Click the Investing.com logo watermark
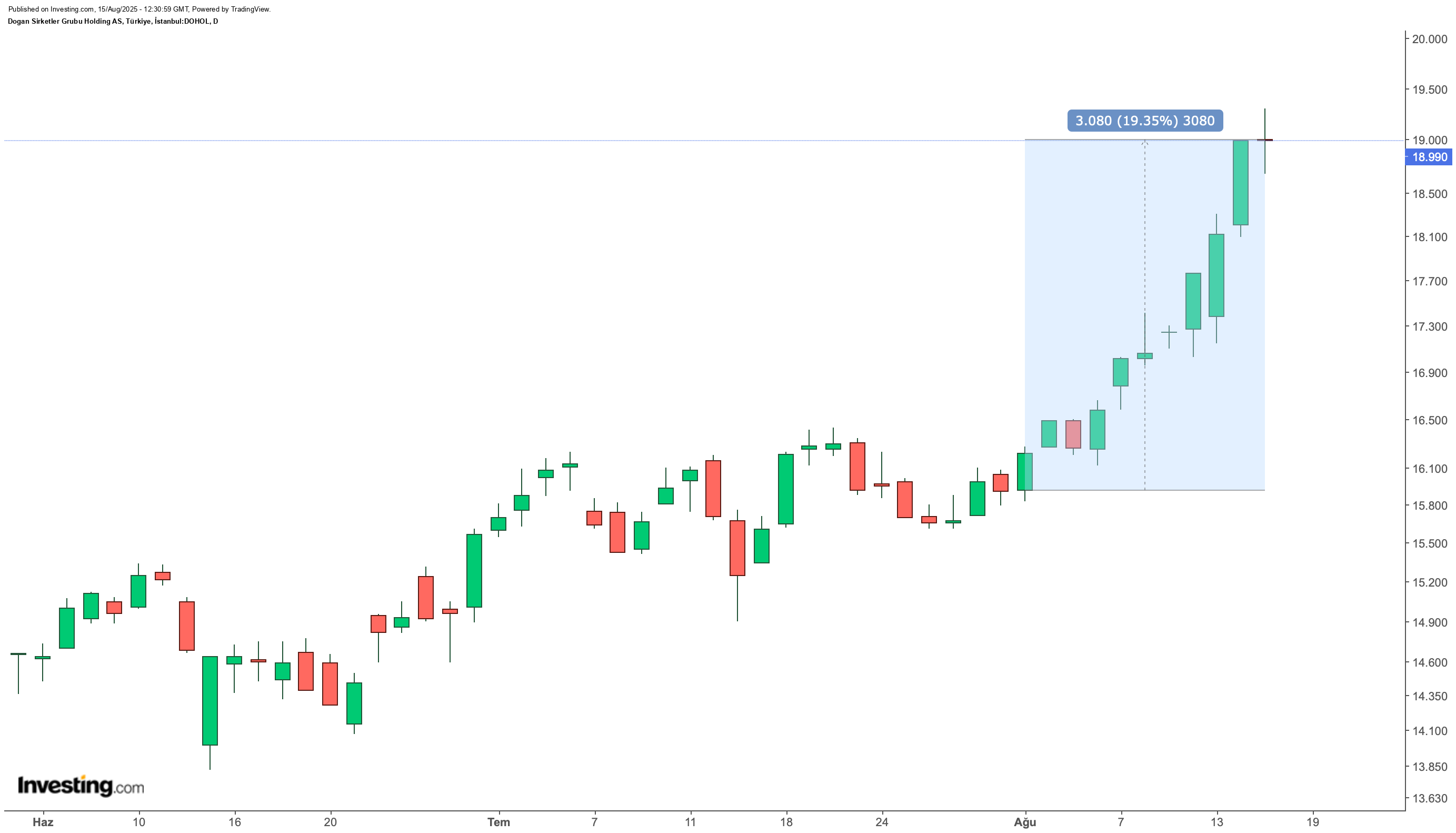Screen dimensions: 1456x833 point(81,786)
